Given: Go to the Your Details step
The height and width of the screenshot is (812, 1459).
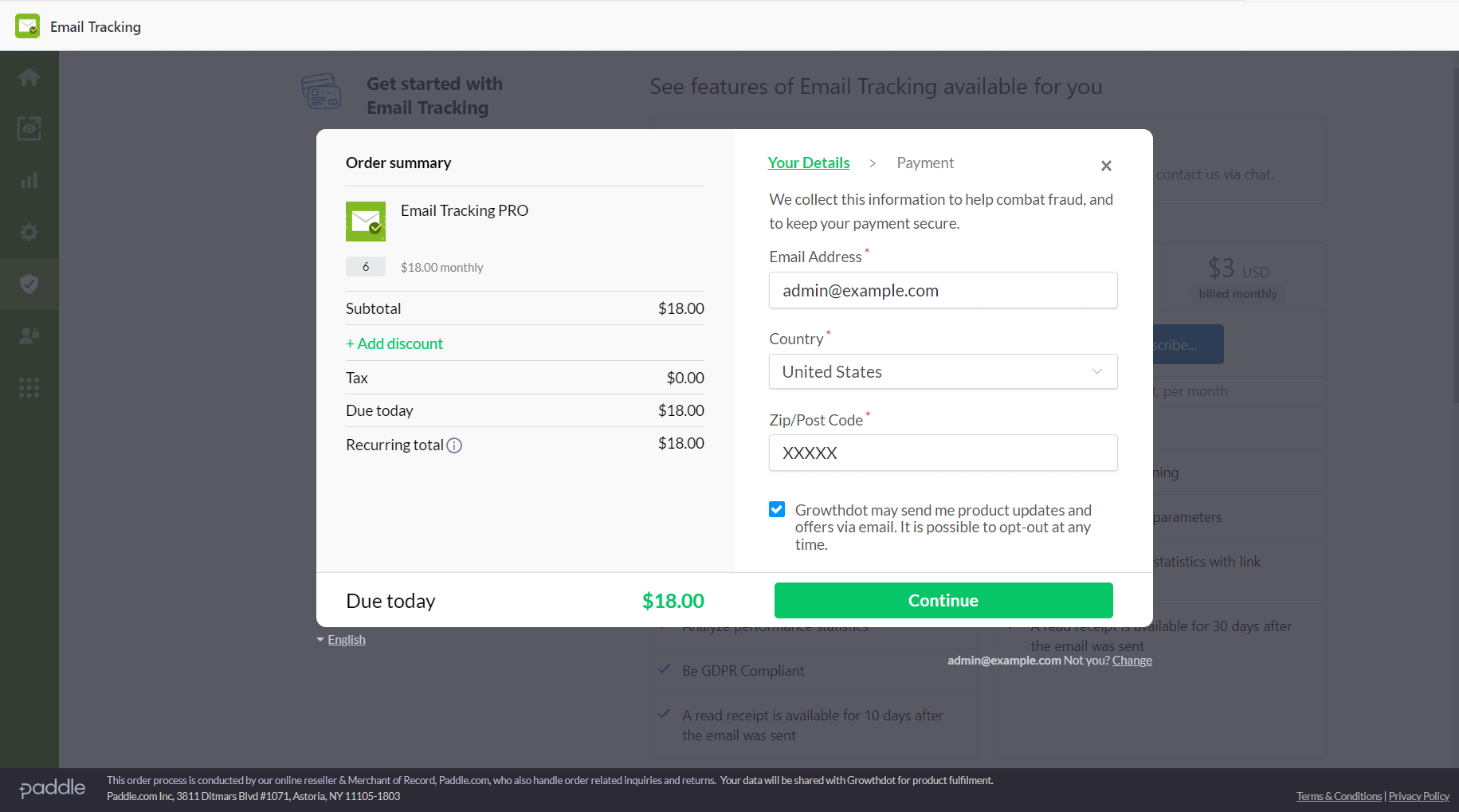Looking at the screenshot, I should (809, 163).
